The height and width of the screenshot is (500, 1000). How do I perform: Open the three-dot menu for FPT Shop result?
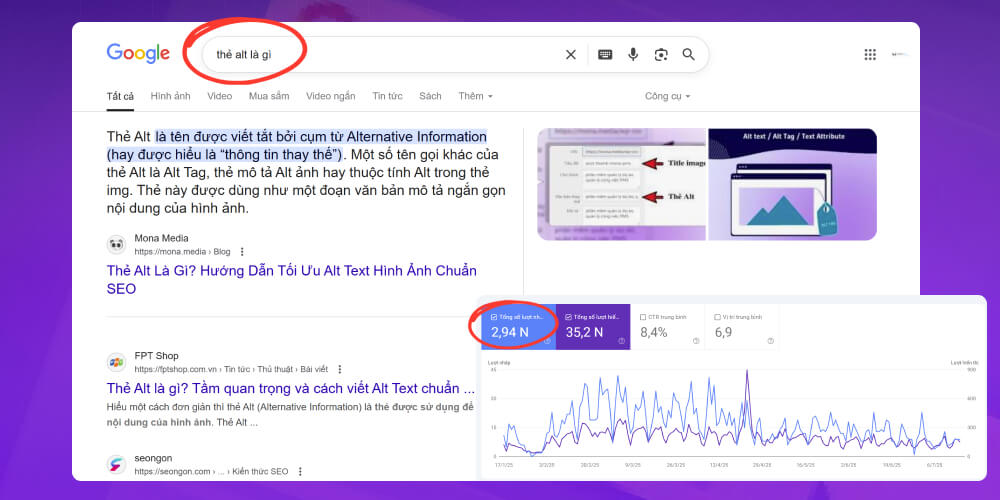click(340, 369)
